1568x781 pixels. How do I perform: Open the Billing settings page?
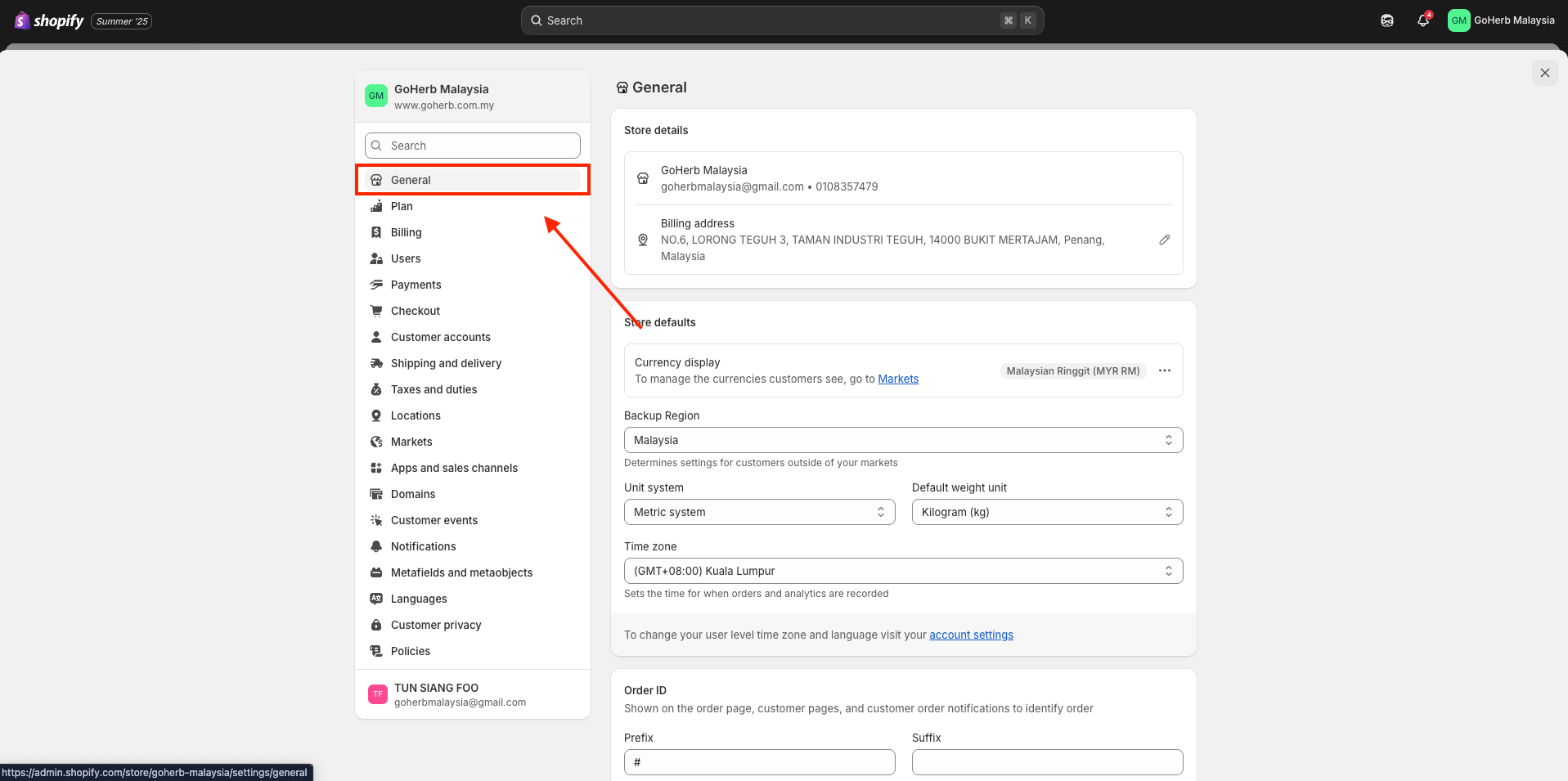coord(473,232)
